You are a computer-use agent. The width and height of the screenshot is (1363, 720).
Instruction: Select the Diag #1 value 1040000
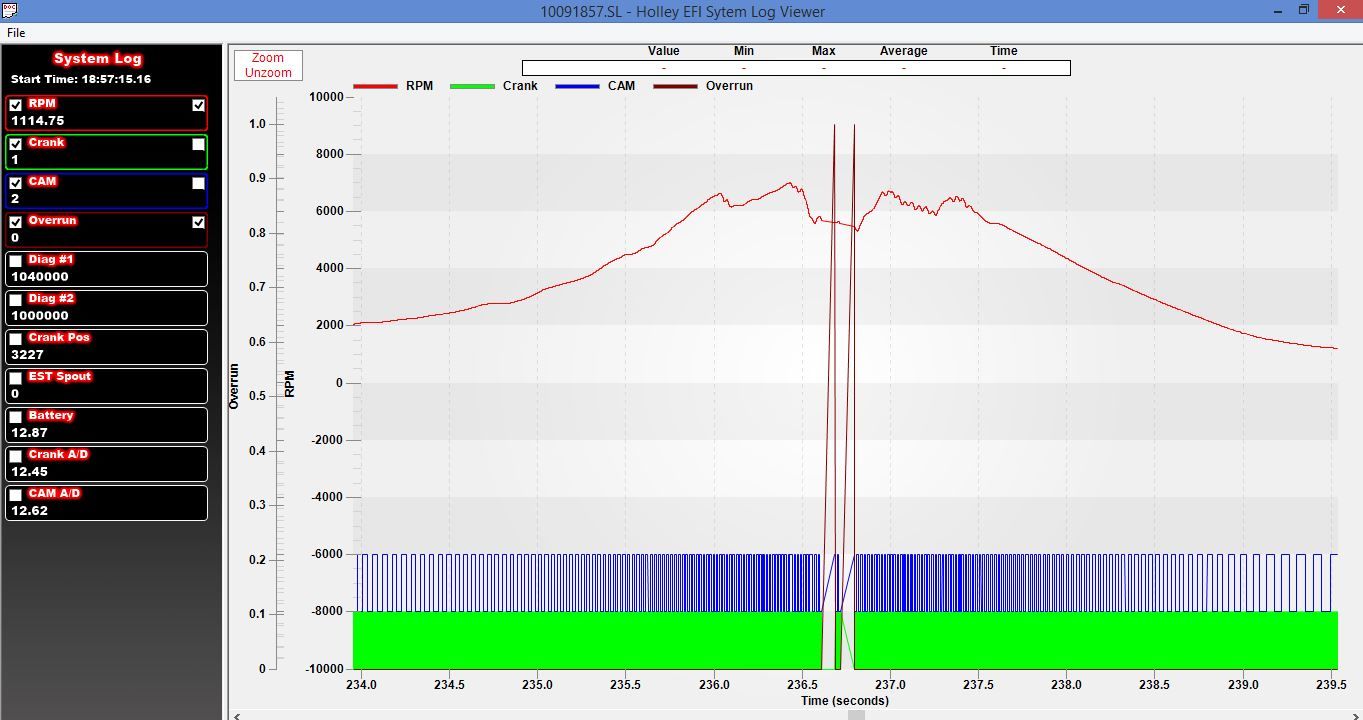click(x=40, y=277)
